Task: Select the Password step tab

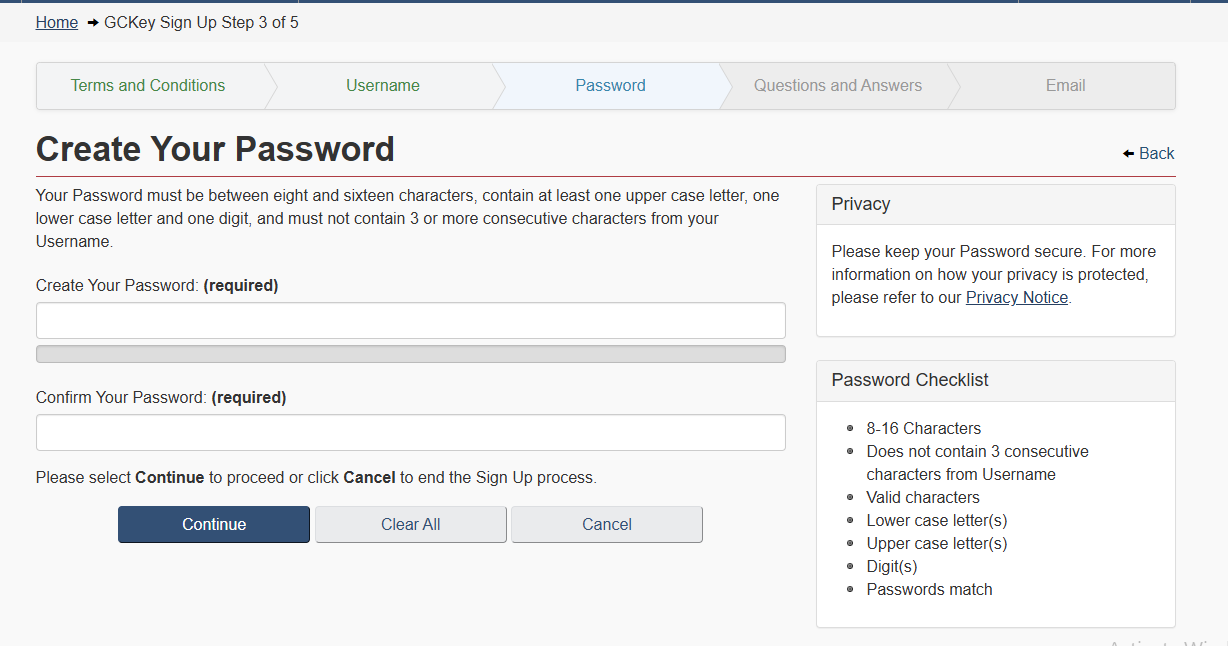Action: (x=610, y=86)
